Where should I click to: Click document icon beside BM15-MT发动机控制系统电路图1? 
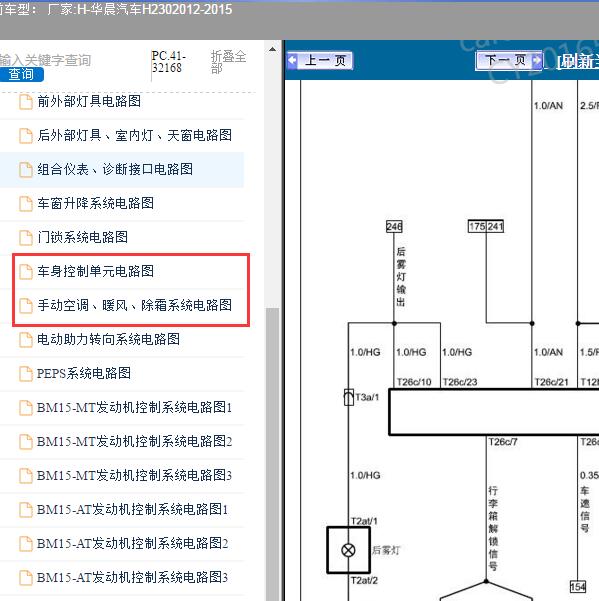click(26, 407)
